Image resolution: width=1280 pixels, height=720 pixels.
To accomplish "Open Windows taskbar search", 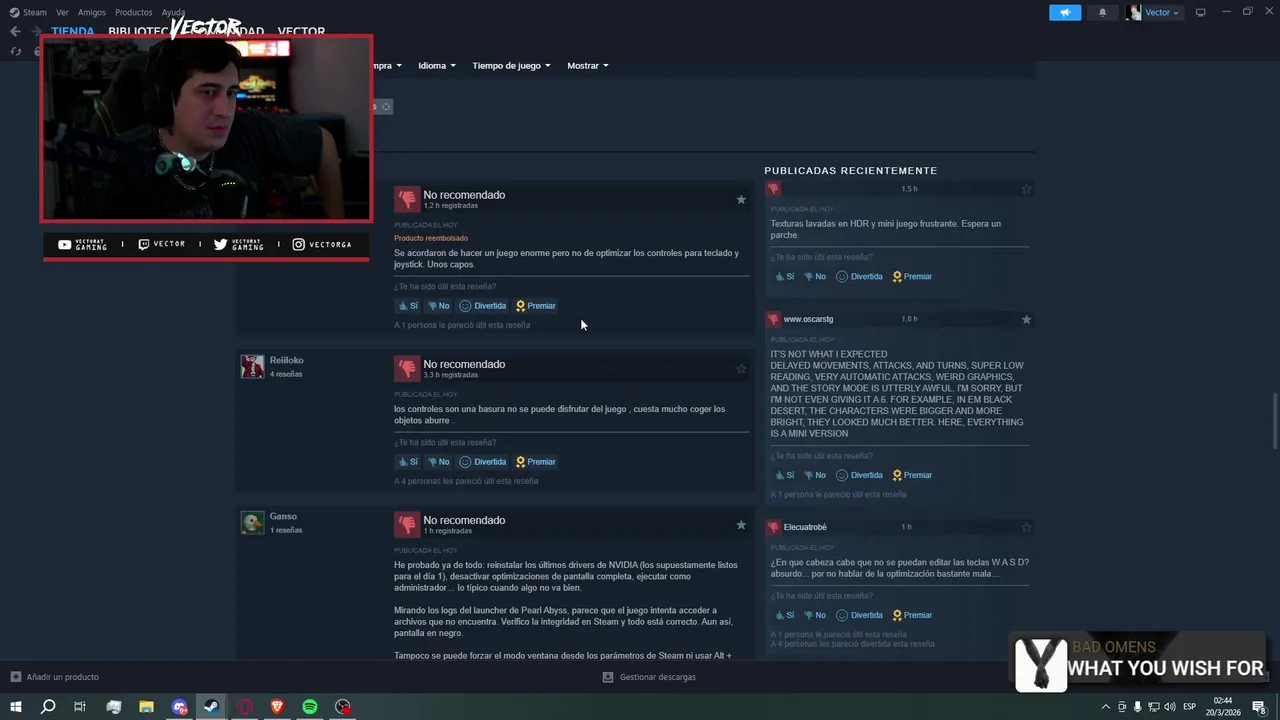I will [48, 707].
